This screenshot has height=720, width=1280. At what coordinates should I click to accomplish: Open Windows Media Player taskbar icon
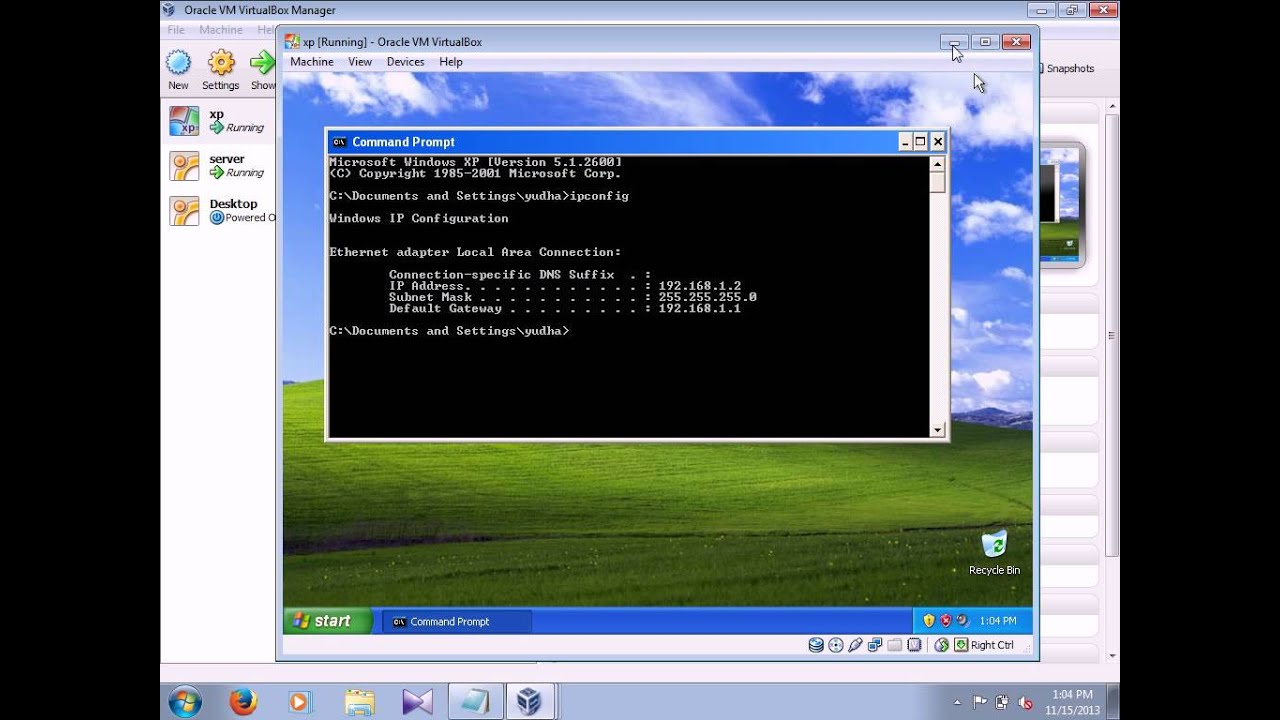299,702
